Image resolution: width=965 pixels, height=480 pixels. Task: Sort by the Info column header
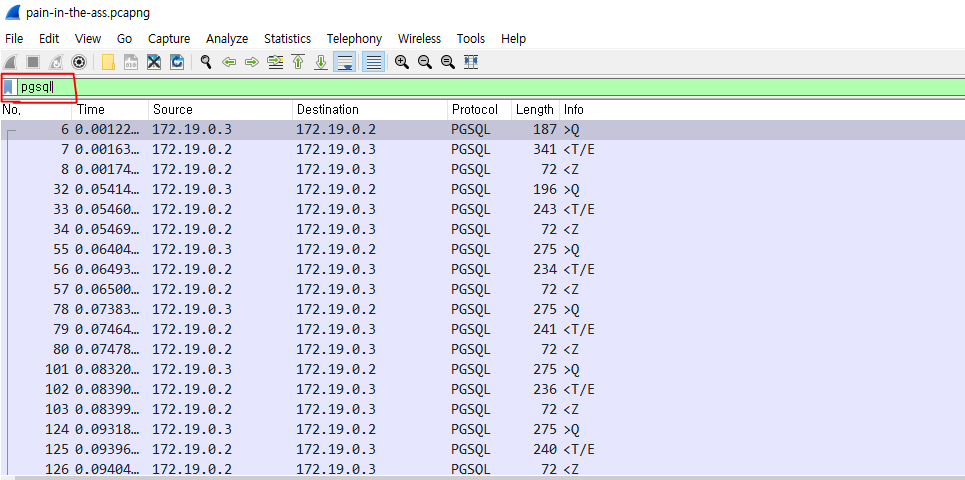(x=763, y=110)
